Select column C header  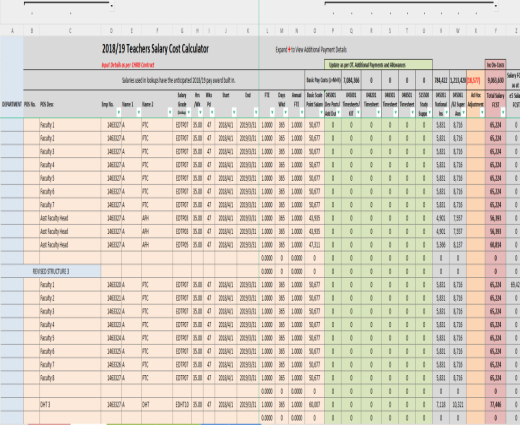pos(70,31)
